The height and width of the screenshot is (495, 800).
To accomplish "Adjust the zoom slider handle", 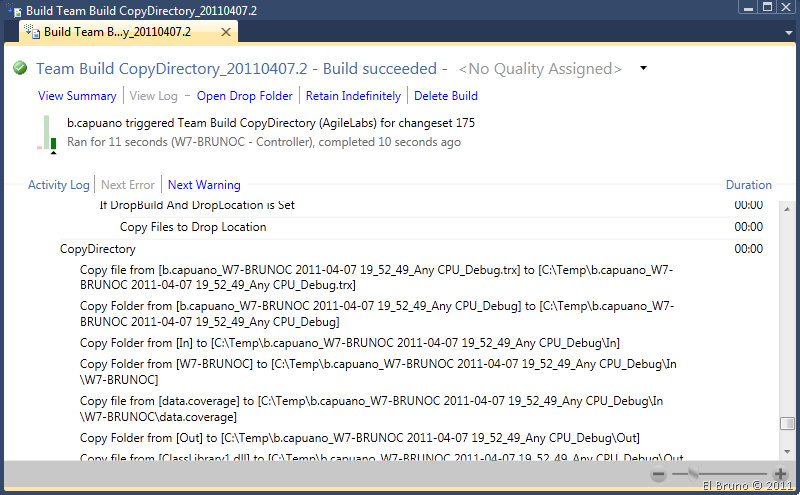I will pos(693,474).
